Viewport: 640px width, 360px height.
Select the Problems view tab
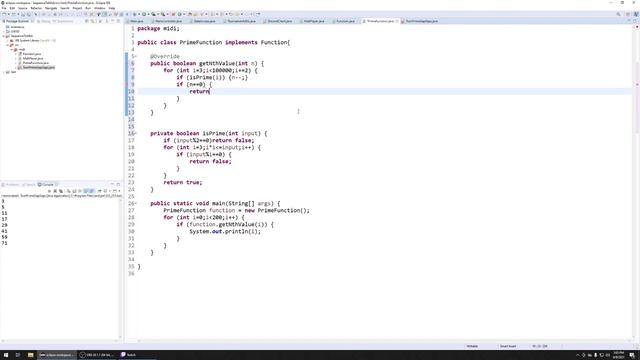click(11, 184)
